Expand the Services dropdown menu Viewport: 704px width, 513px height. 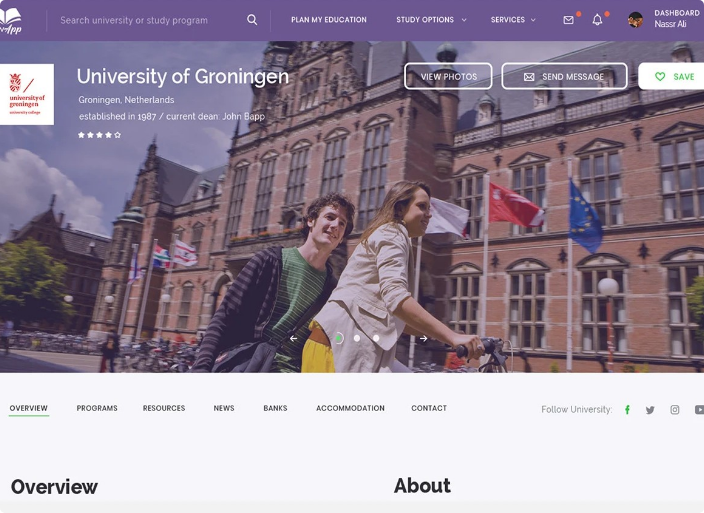click(512, 20)
